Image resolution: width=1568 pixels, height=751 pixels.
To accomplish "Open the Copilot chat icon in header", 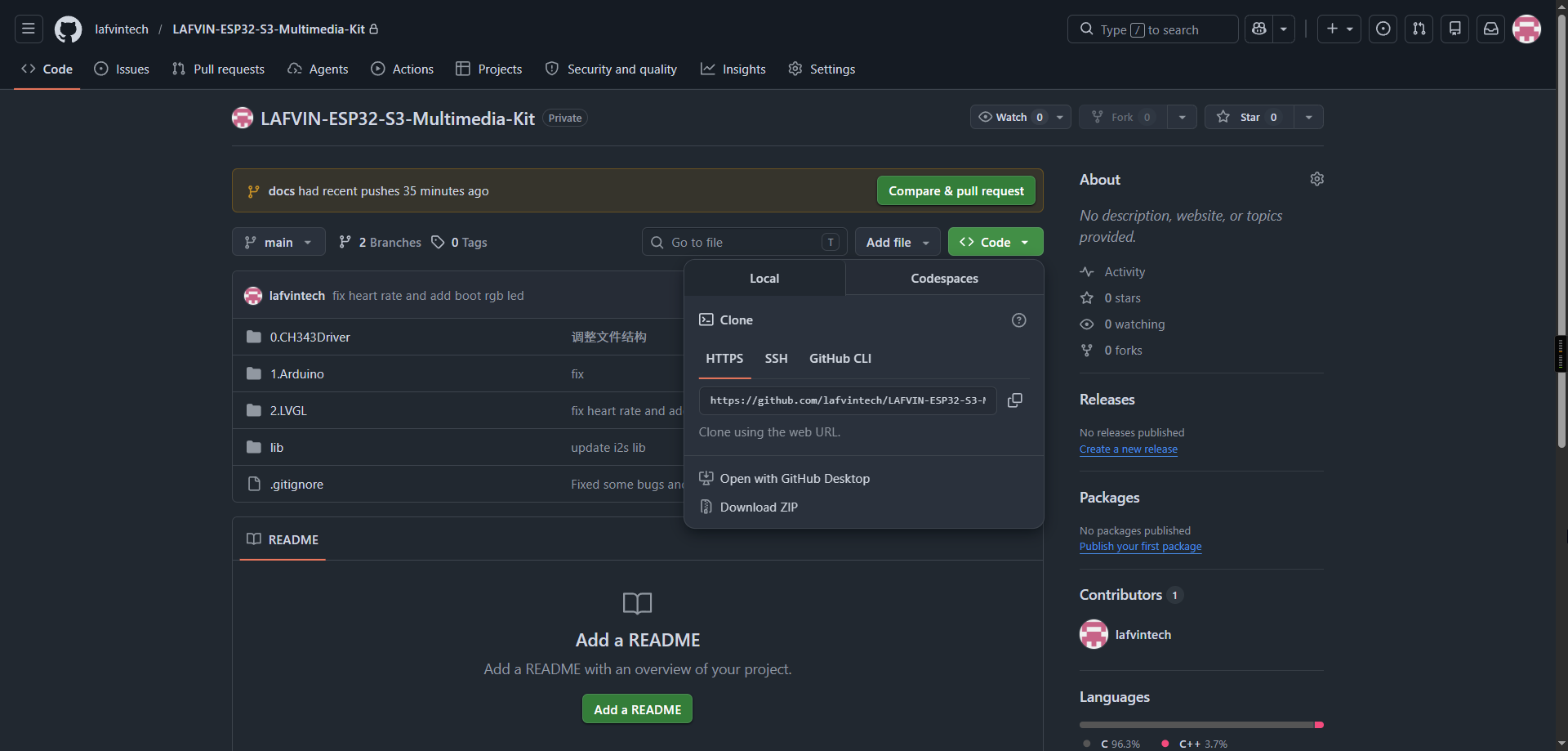I will tap(1258, 29).
